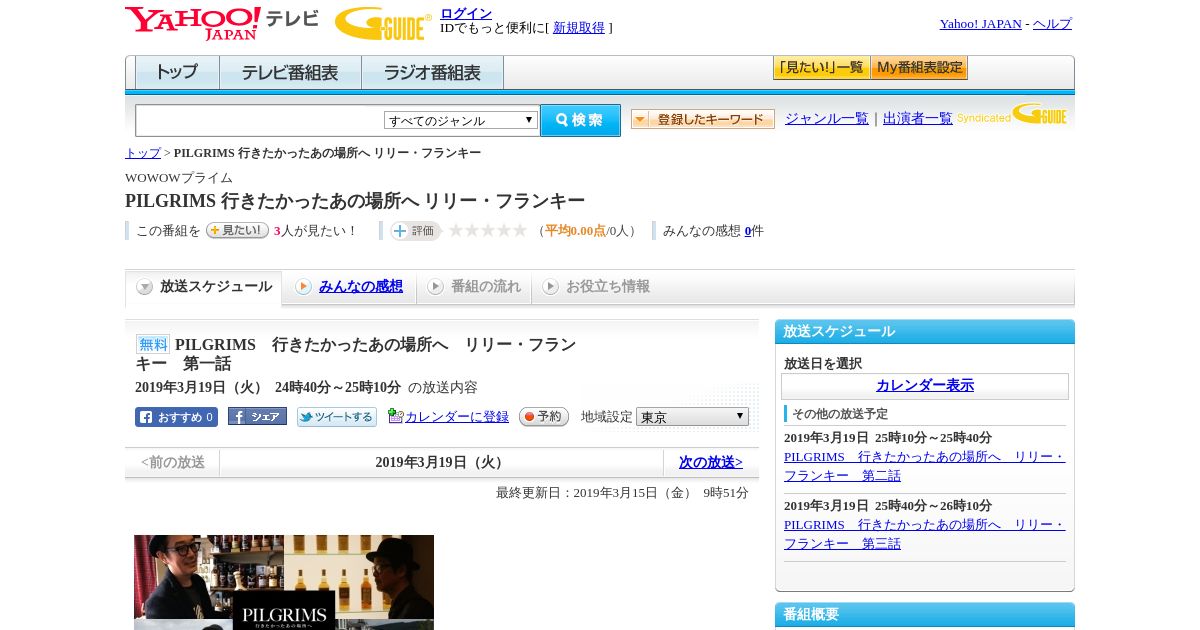Open 第三話 broadcast link in sidebar

pos(924,534)
